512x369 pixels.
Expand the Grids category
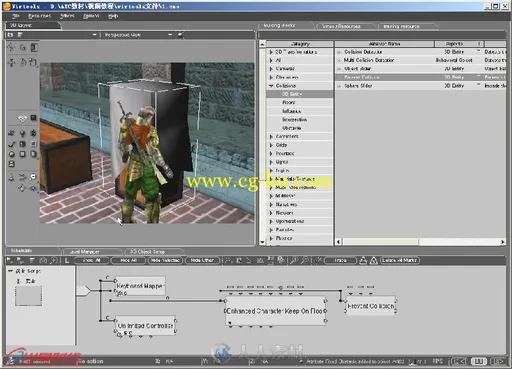(271, 145)
